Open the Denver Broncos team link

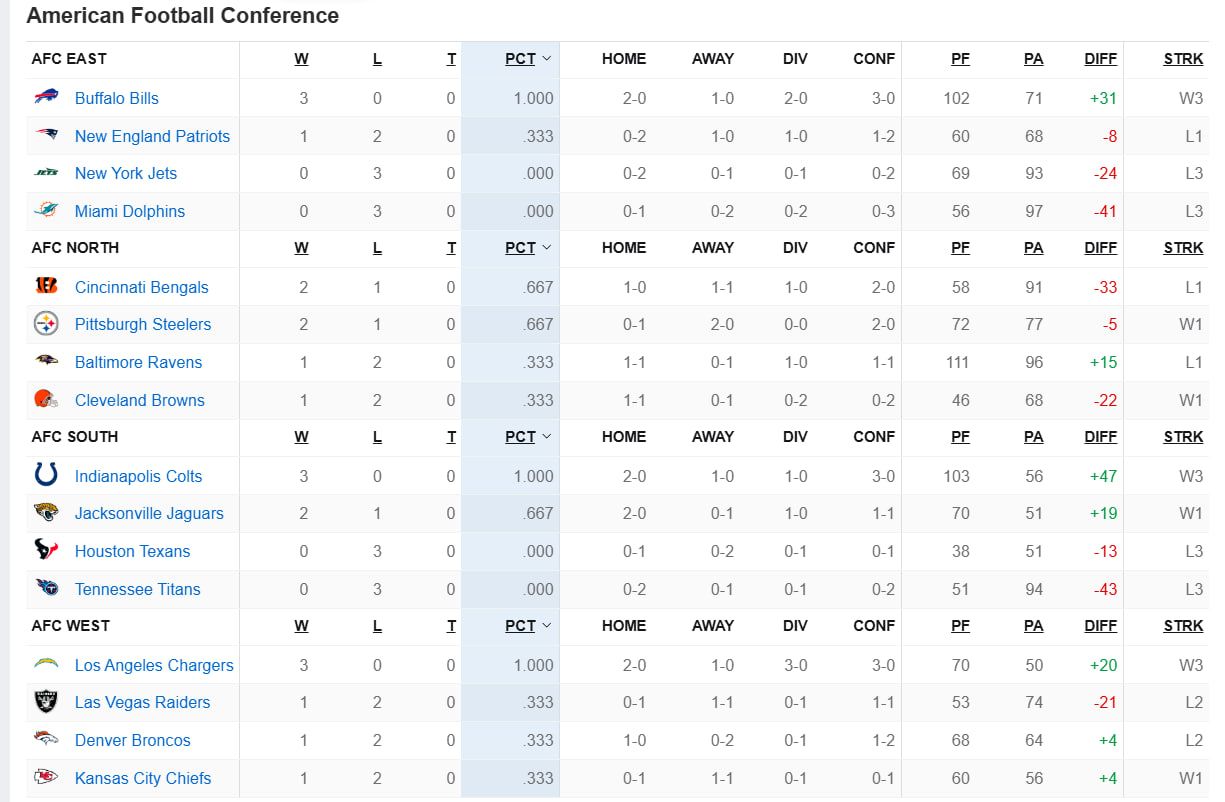coord(132,740)
